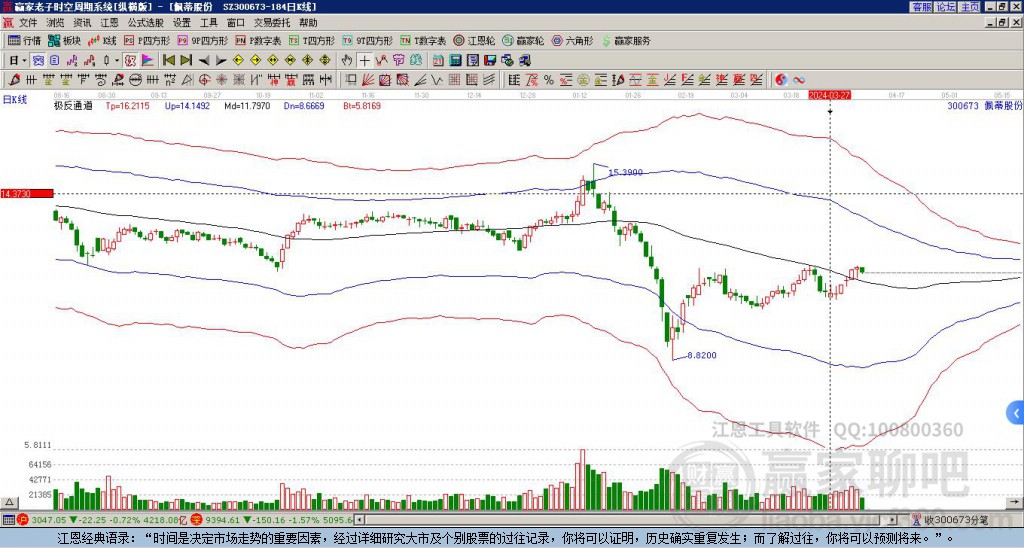Click the triangle button beside volume panel
This screenshot has width=1024, height=548.
coord(9,502)
